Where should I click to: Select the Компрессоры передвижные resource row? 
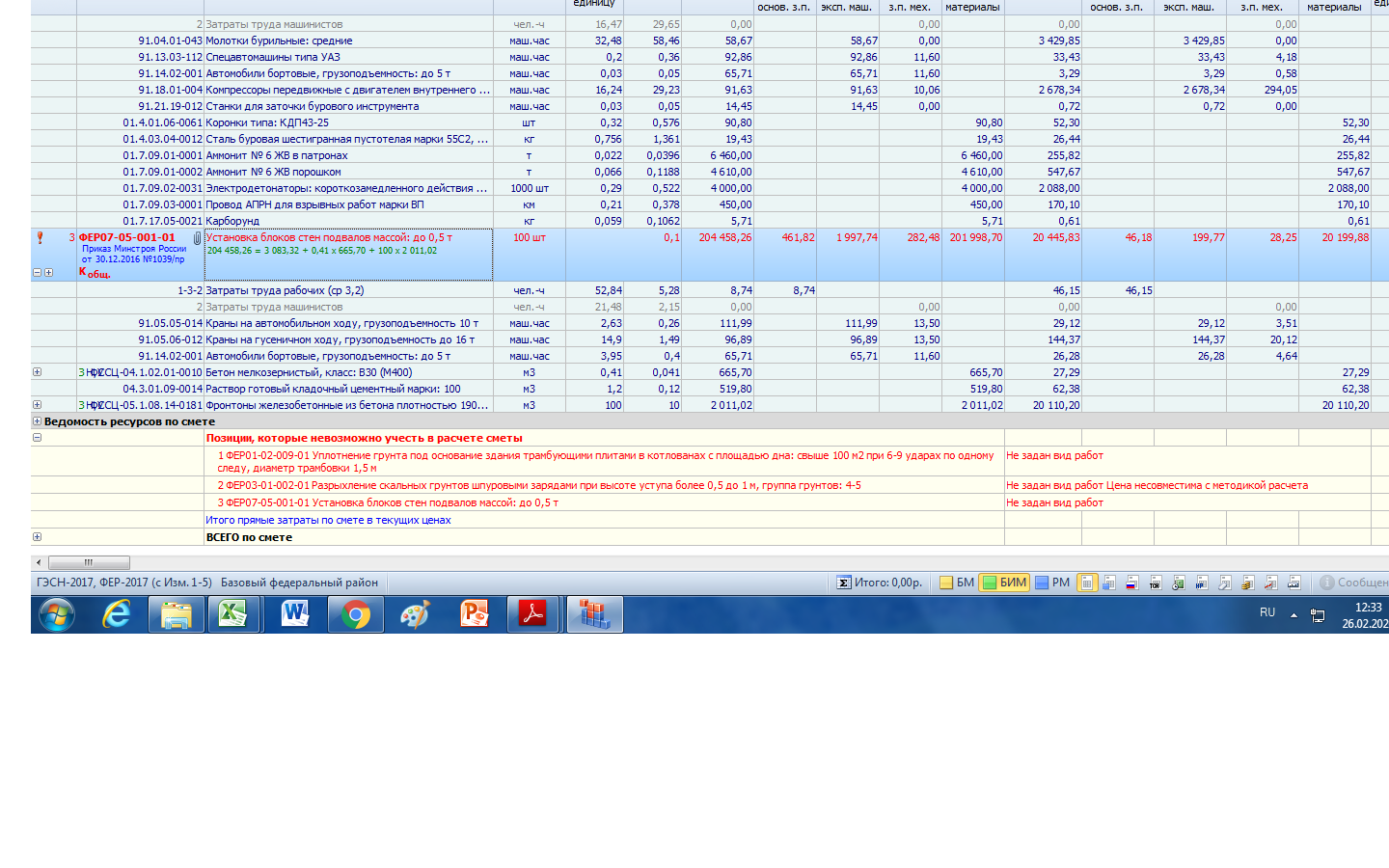(710, 90)
